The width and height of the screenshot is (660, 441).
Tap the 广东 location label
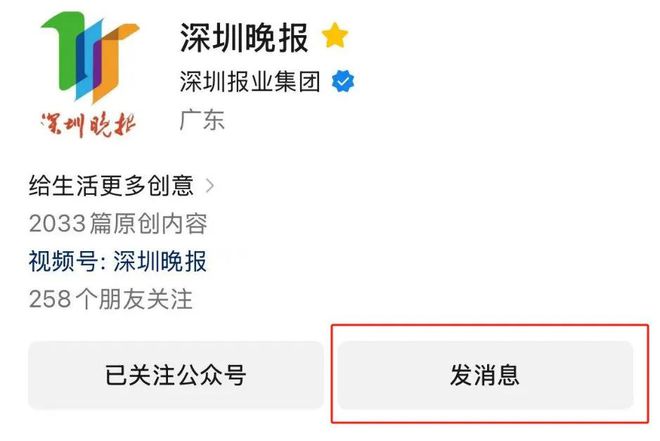(202, 120)
